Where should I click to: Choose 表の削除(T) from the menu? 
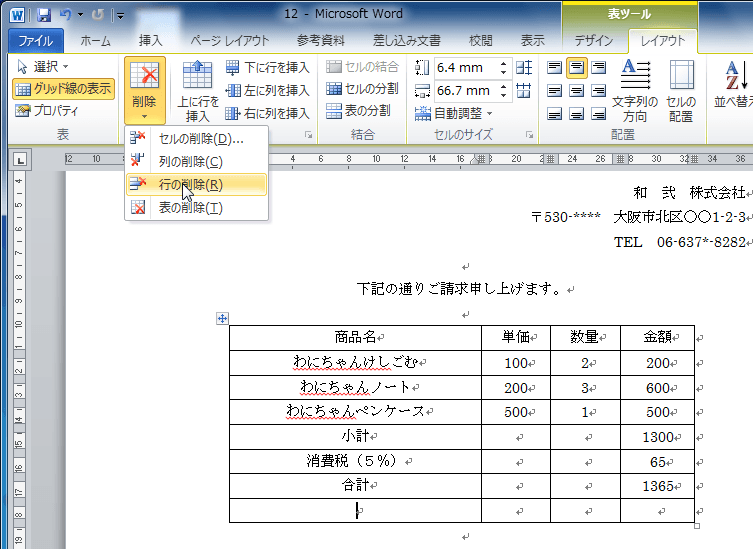pos(196,208)
